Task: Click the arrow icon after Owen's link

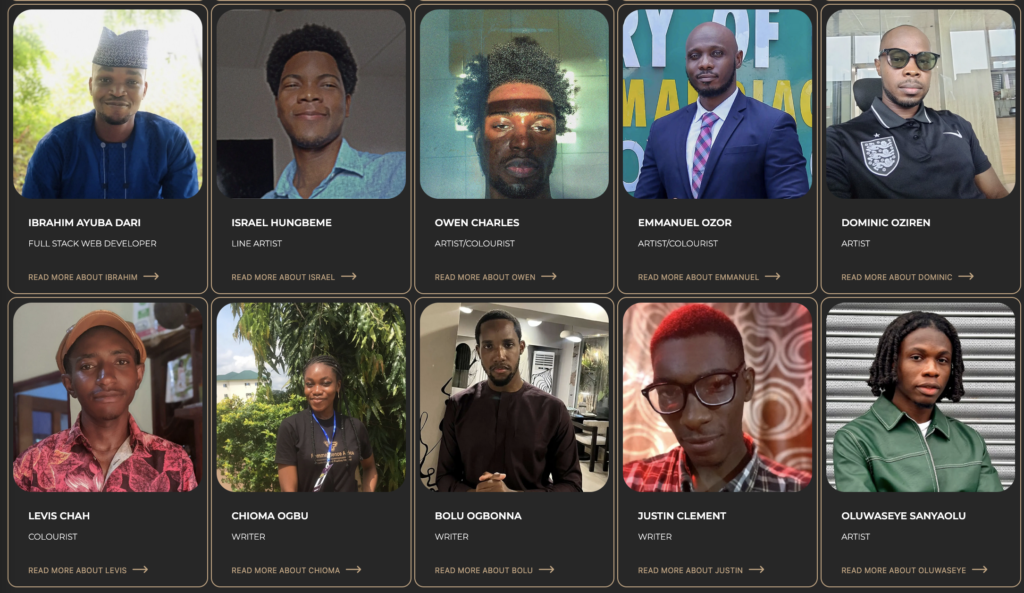Action: point(549,276)
